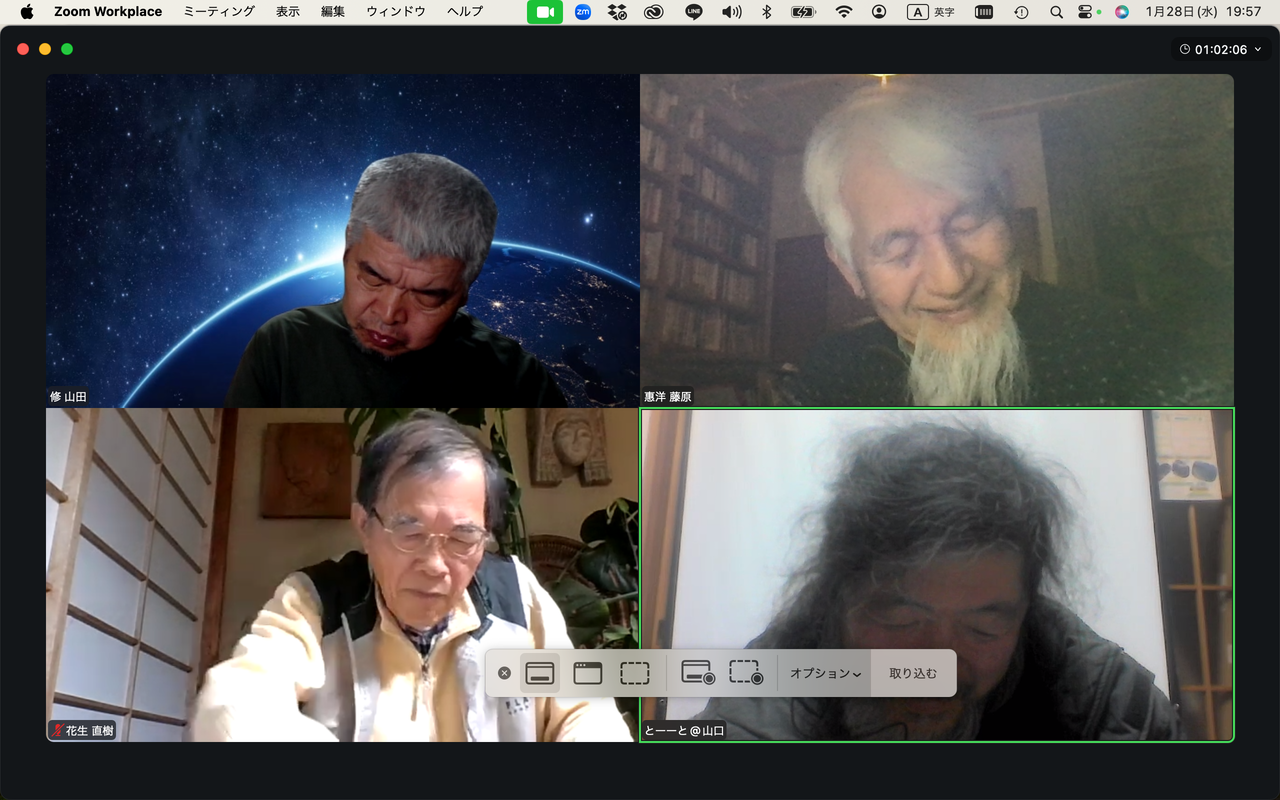Select the 花生 直樹 video tile

point(342,575)
